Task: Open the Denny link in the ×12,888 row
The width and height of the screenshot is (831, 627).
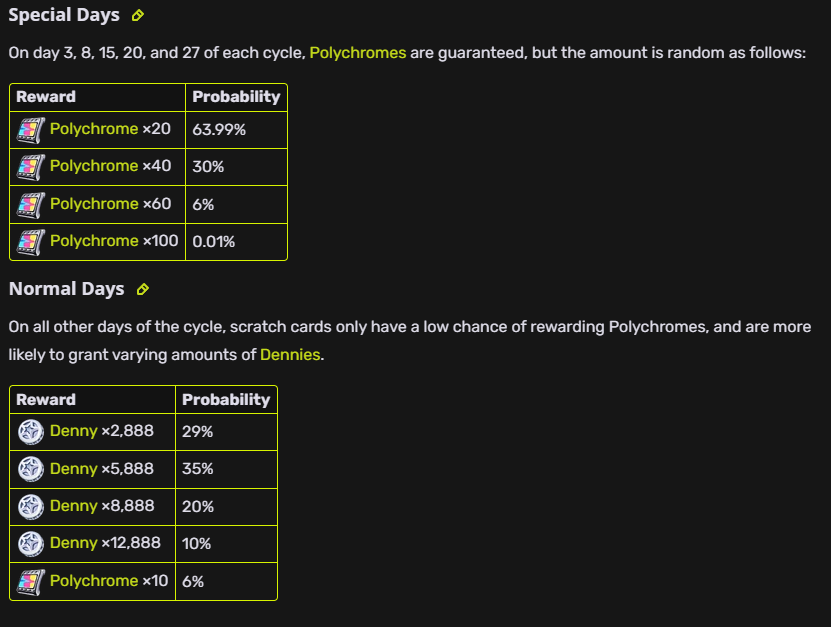Action: 73,543
